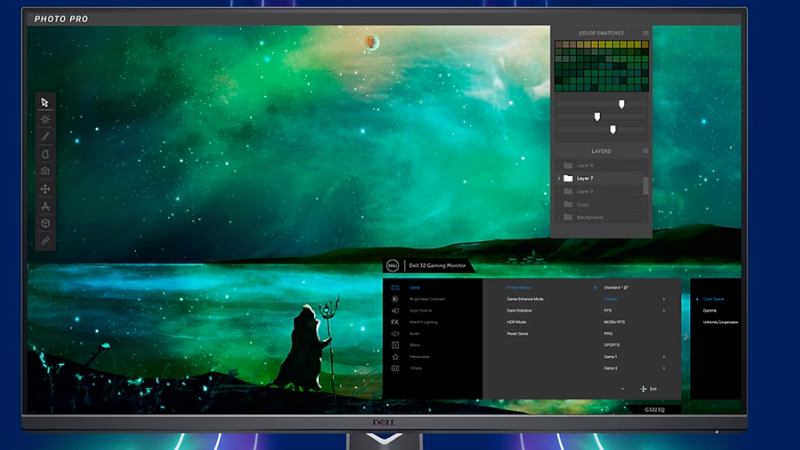800x450 pixels.
Task: Open the Layers panel options menu
Action: pos(645,151)
